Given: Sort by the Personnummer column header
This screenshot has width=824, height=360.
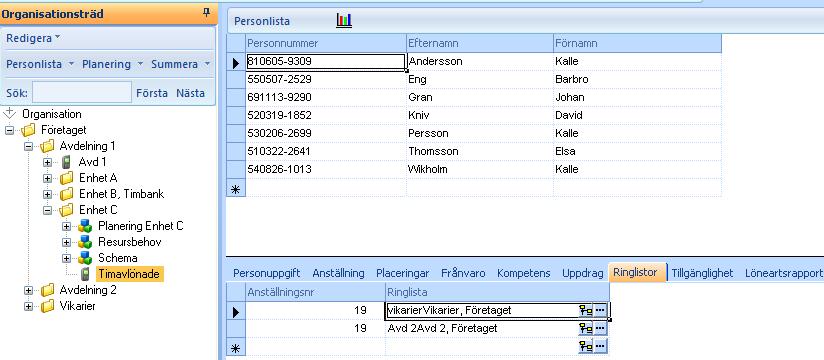Looking at the screenshot, I should tap(326, 43).
